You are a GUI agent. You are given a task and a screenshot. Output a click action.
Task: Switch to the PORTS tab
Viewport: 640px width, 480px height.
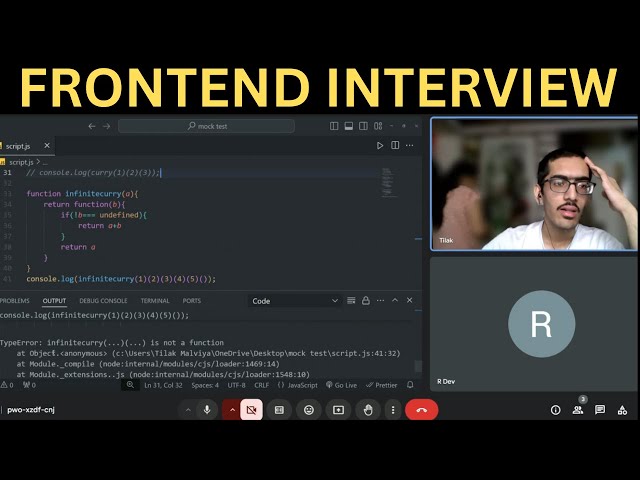coord(192,301)
